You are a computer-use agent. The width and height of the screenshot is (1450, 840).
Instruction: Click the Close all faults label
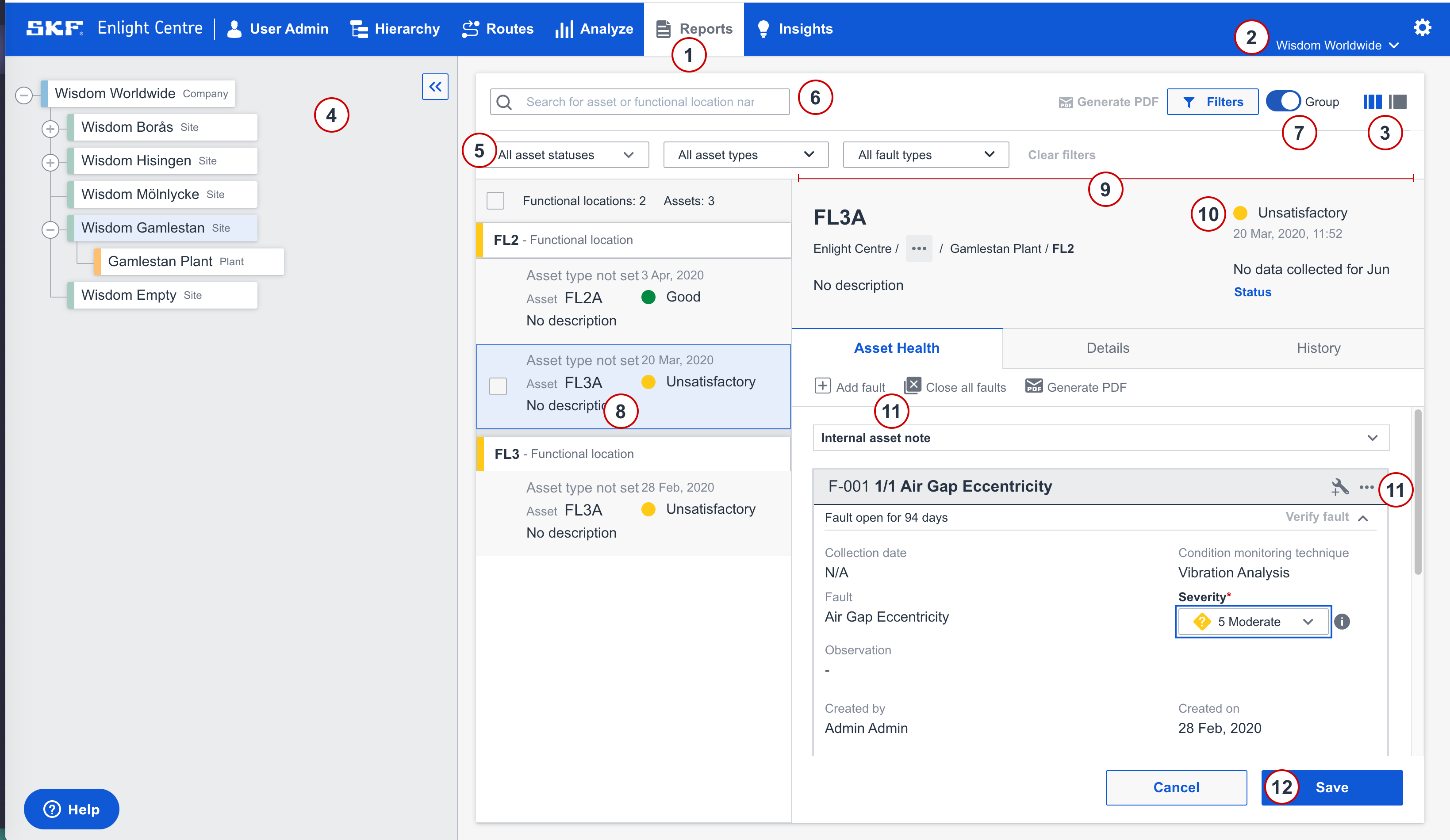coord(966,388)
